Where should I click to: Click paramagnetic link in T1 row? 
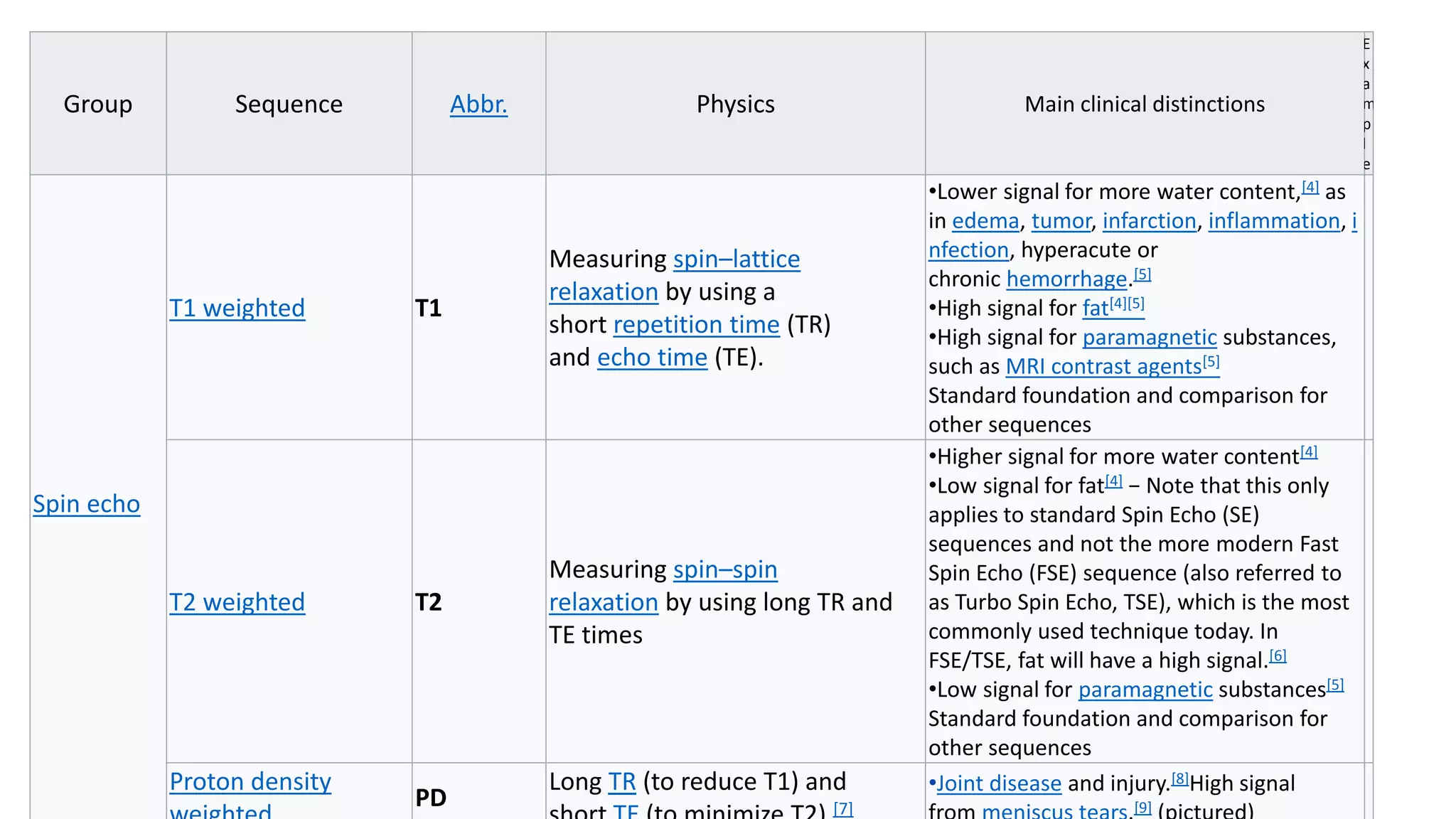(1149, 338)
